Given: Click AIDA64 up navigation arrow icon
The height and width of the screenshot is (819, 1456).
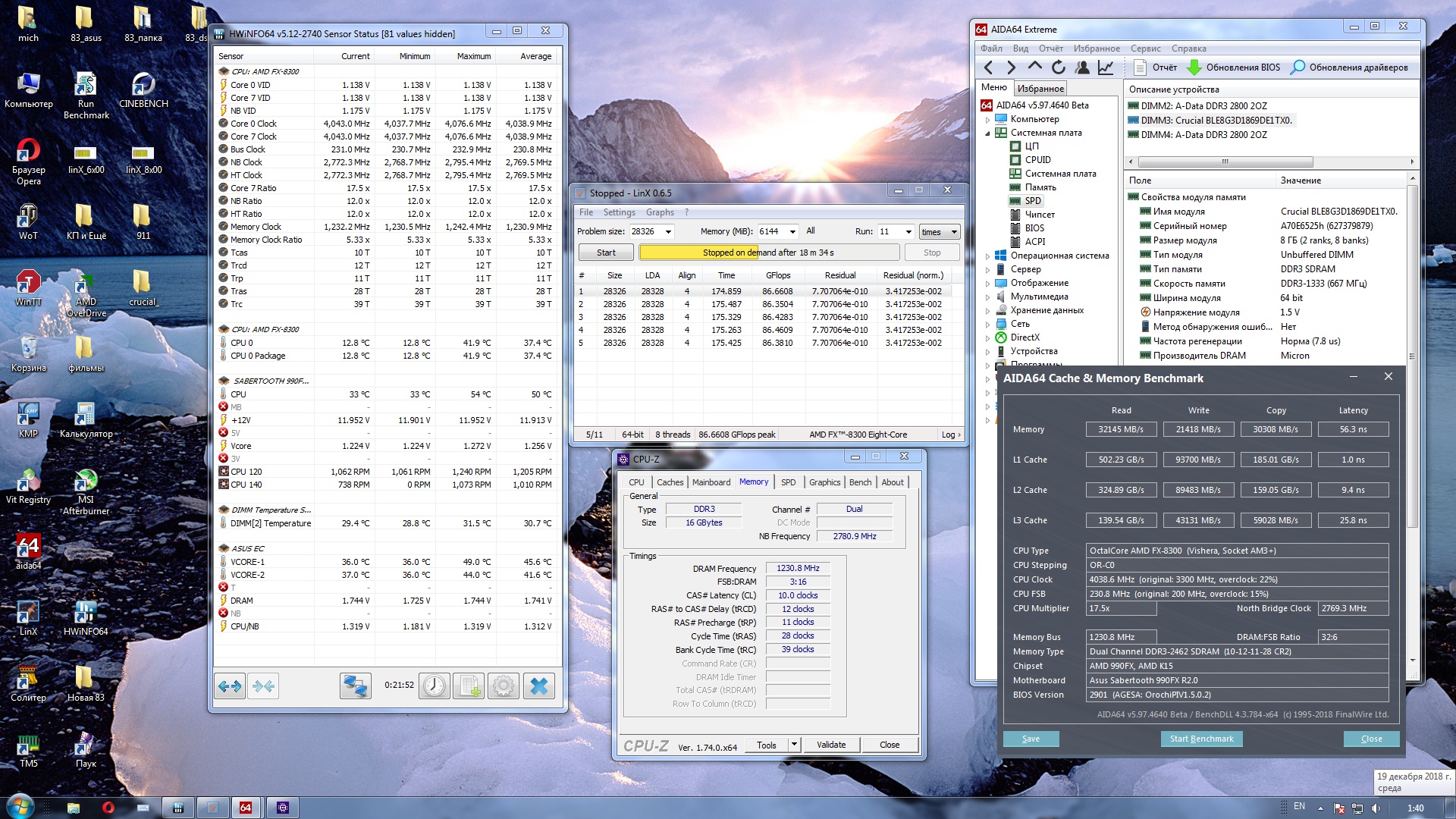Looking at the screenshot, I should 1035,67.
